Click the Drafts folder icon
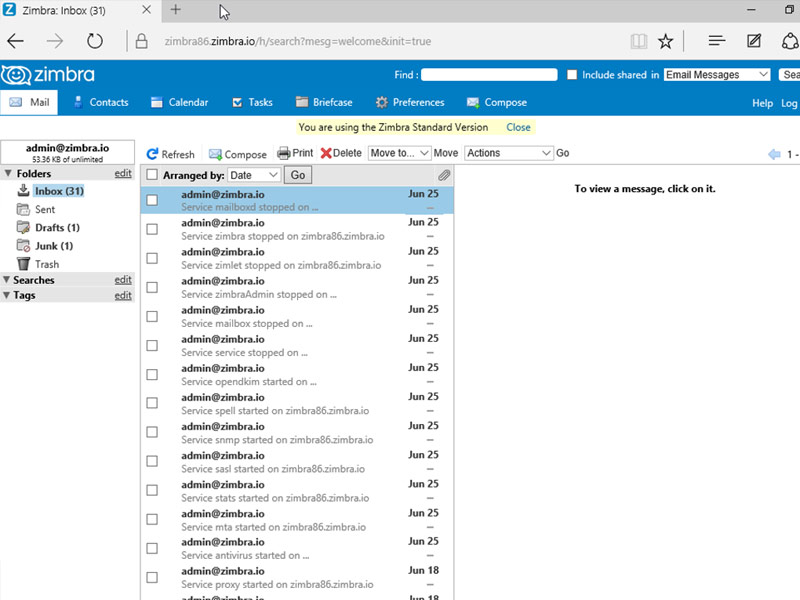The height and width of the screenshot is (600, 800). pyautogui.click(x=23, y=228)
